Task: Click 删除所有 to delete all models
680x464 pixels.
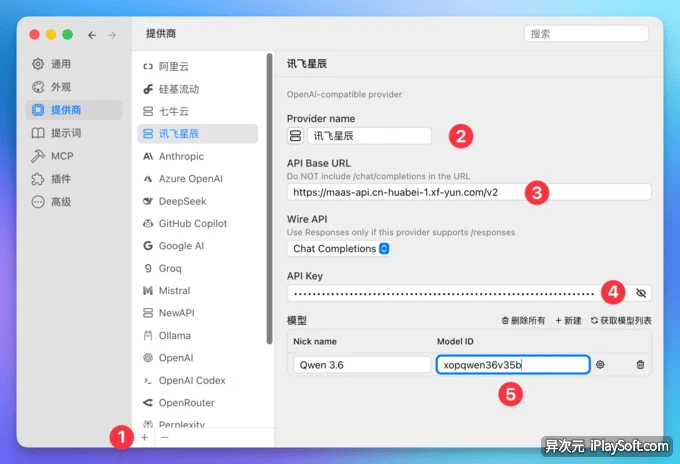Action: [523, 321]
